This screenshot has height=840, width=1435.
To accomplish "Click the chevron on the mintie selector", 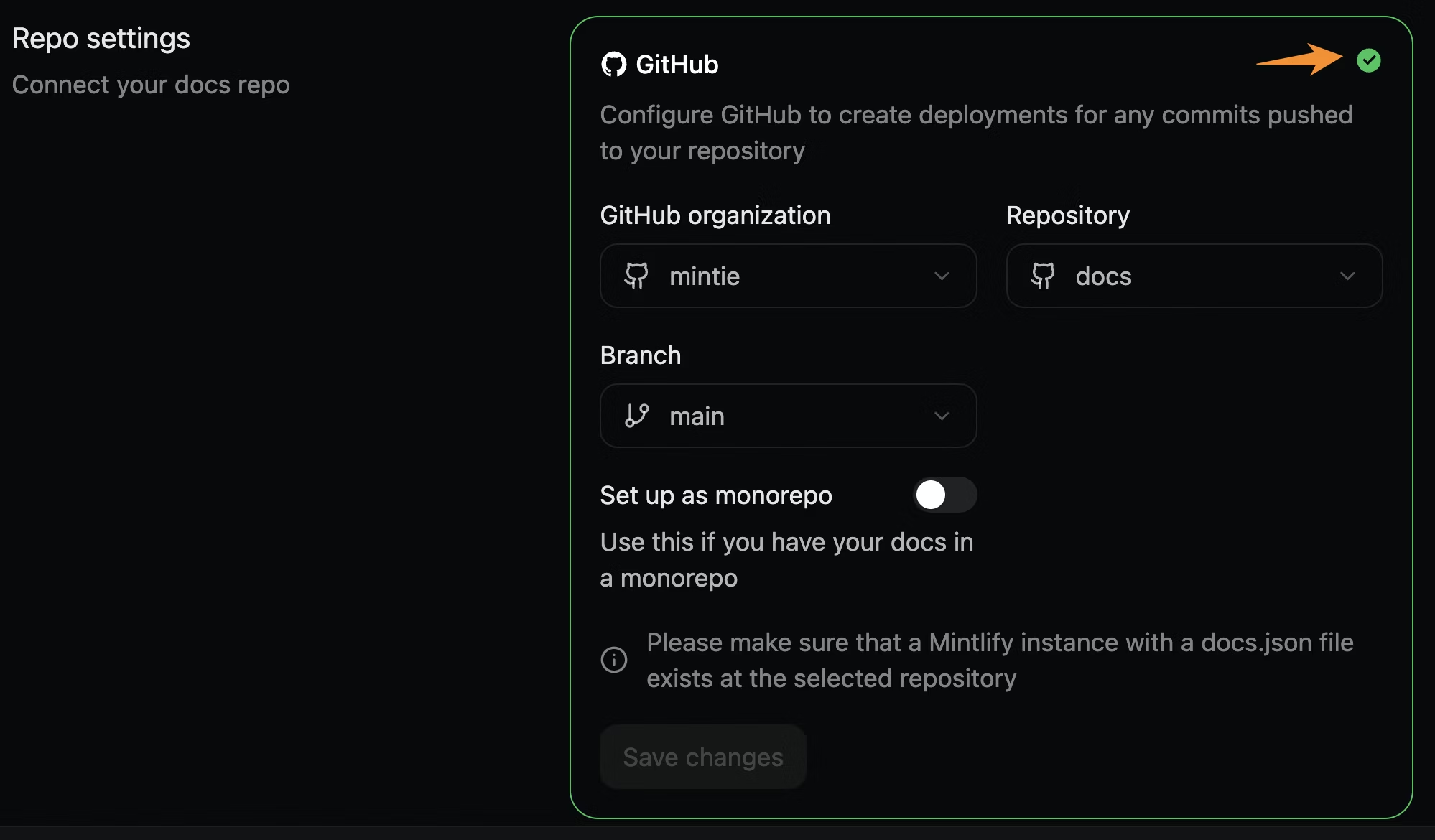I will tap(943, 276).
